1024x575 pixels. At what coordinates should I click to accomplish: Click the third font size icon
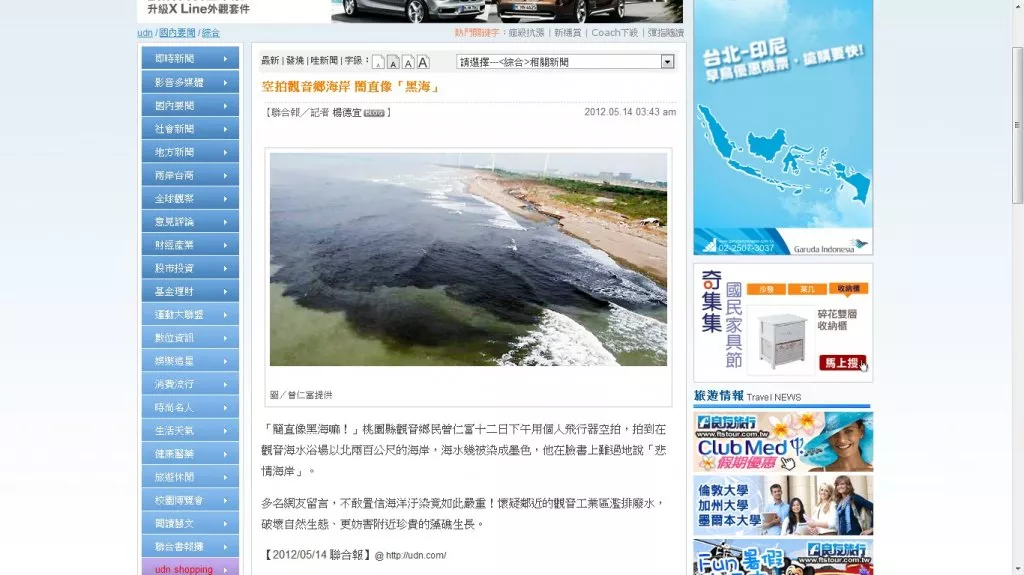click(407, 63)
